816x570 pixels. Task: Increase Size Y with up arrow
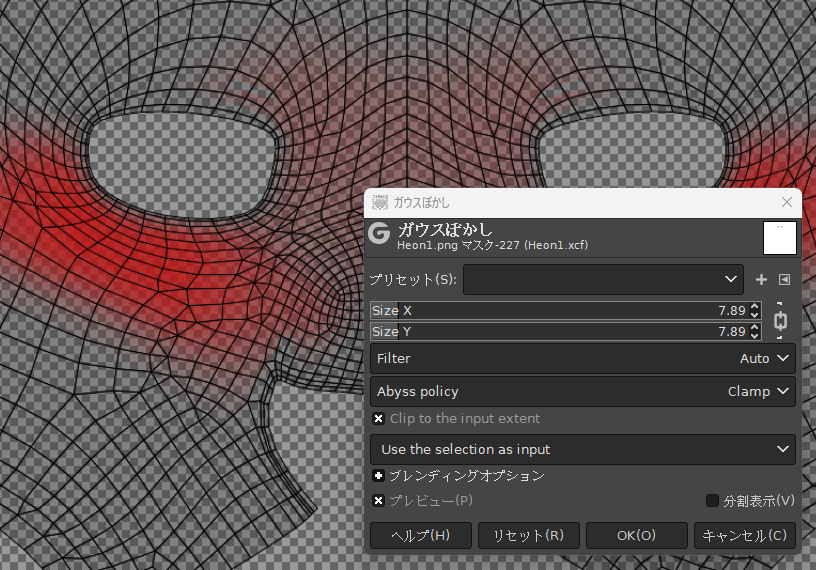tap(755, 327)
